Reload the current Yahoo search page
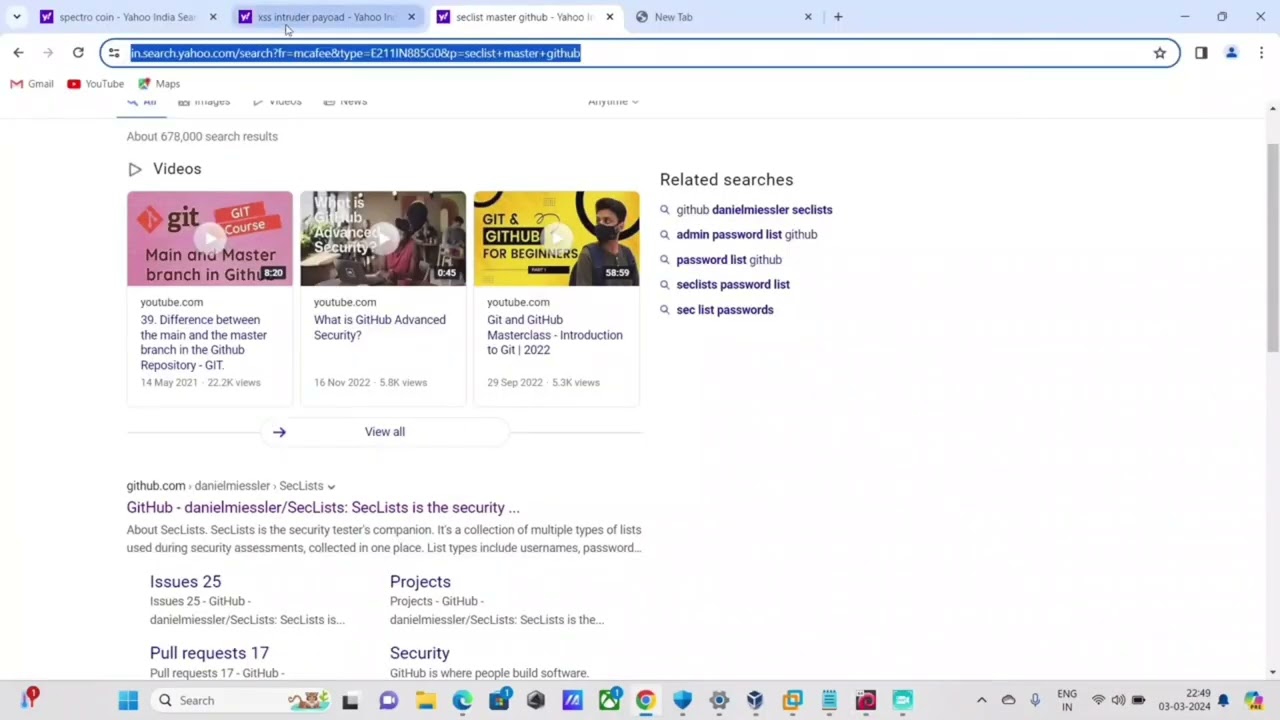This screenshot has width=1280, height=720. 78,53
